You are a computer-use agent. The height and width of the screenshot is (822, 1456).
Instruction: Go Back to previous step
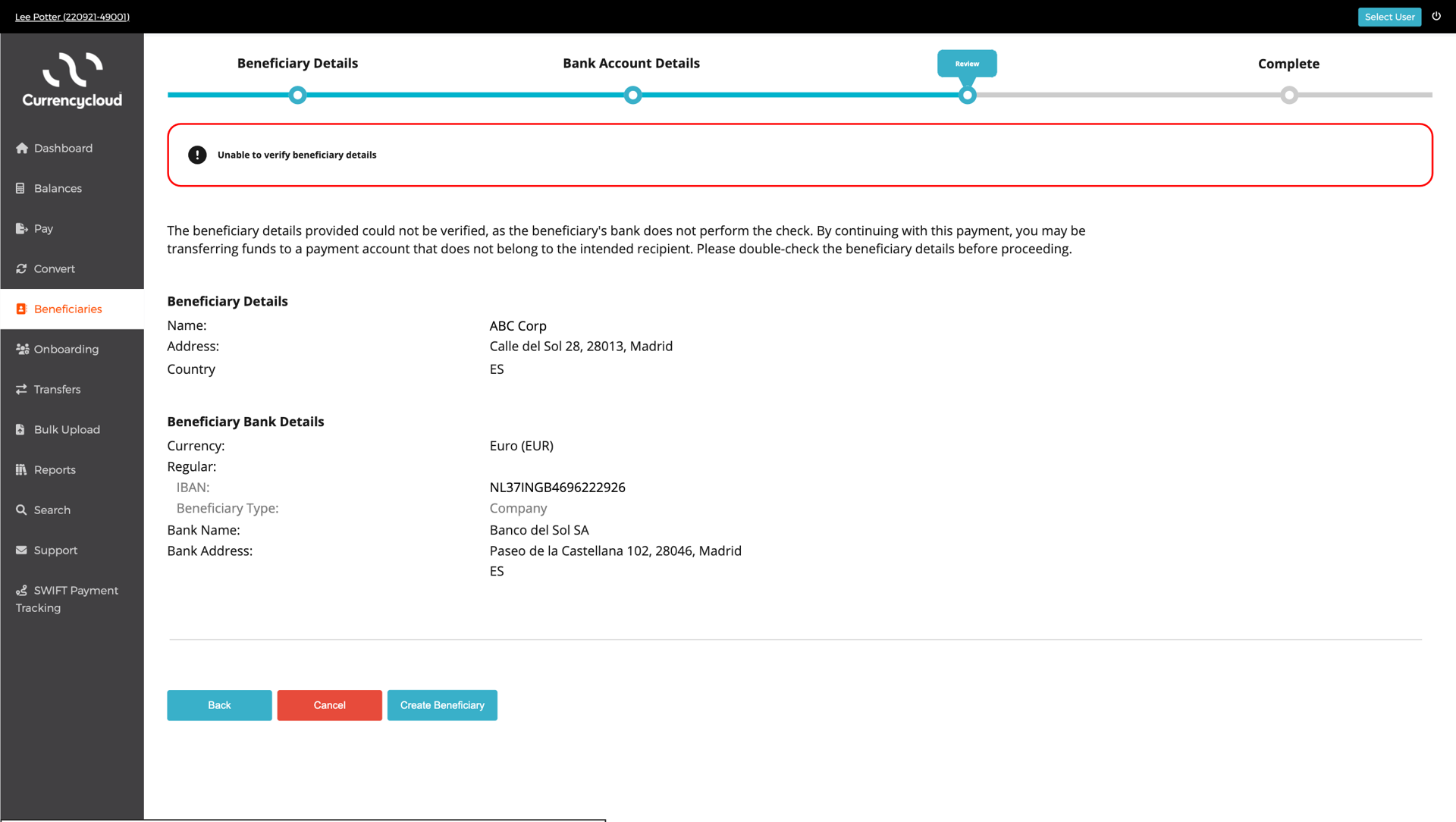[219, 705]
